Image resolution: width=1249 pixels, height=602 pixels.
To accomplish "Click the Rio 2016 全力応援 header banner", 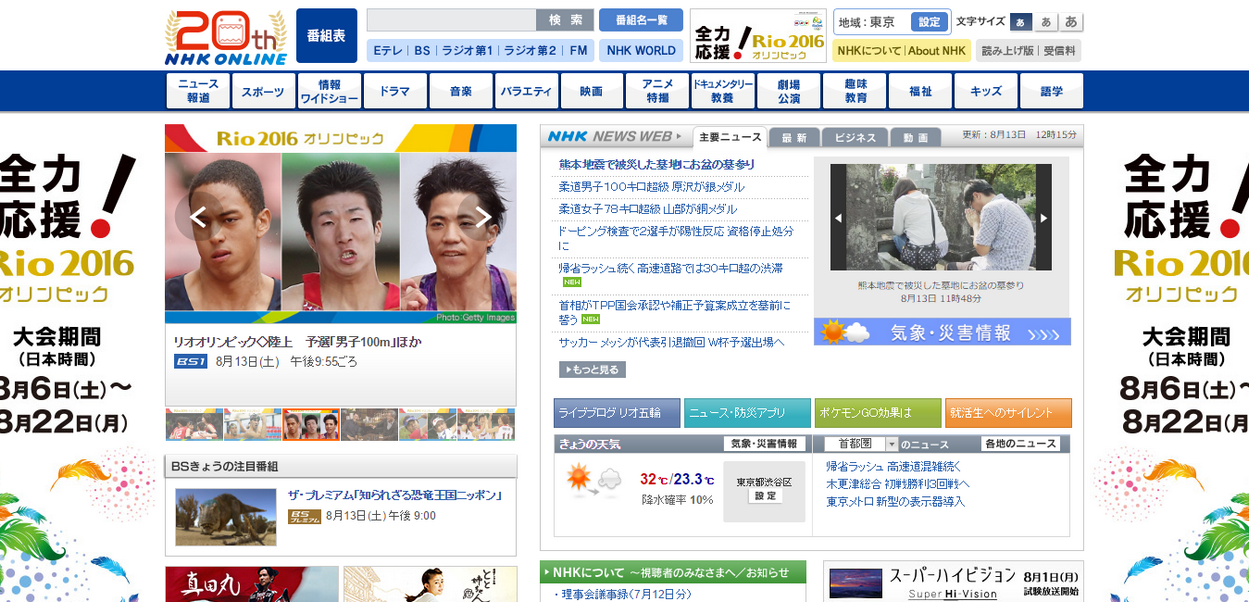I will pos(758,37).
